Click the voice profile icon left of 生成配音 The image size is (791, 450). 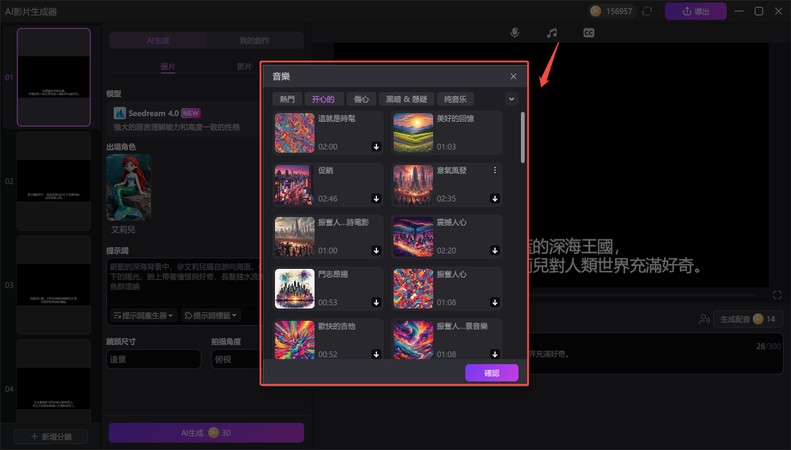704,319
